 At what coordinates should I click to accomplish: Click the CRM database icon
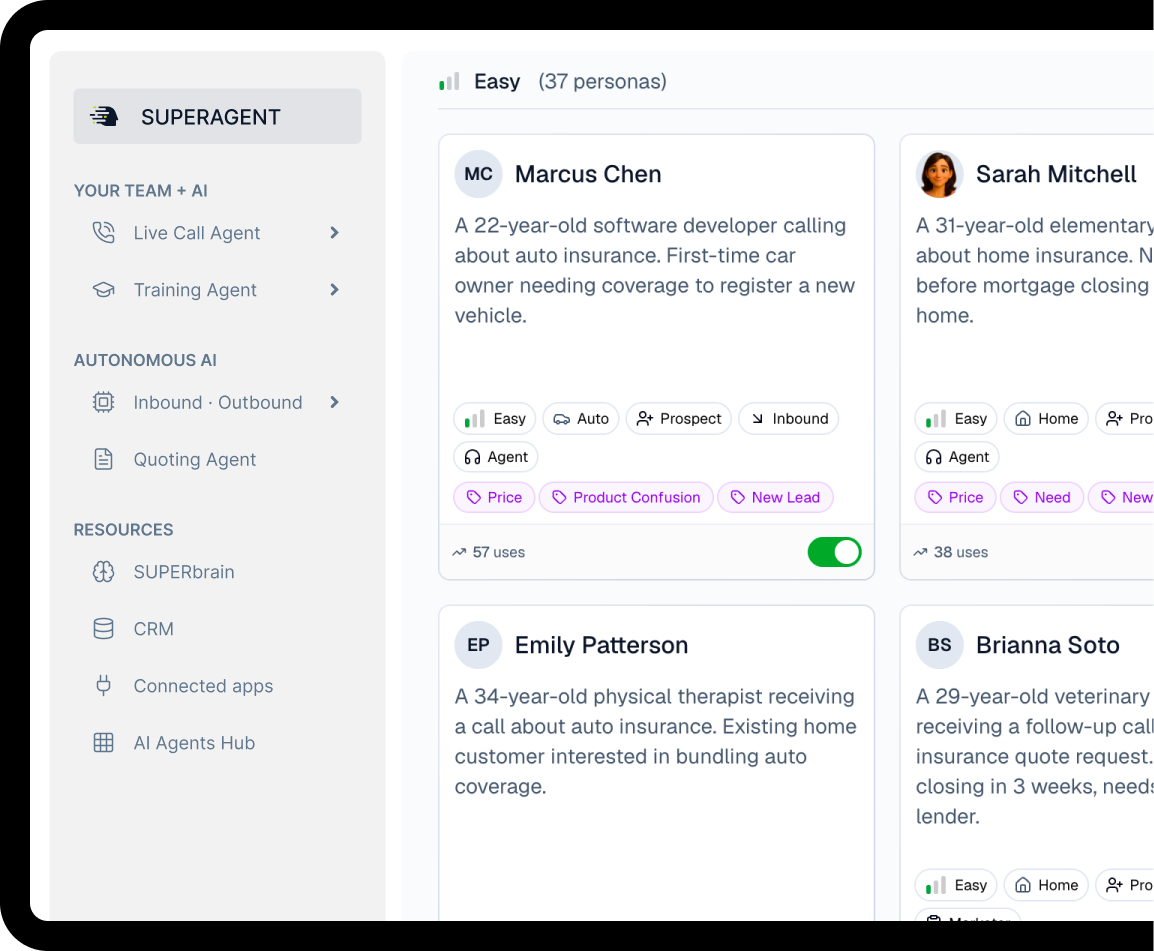[104, 629]
